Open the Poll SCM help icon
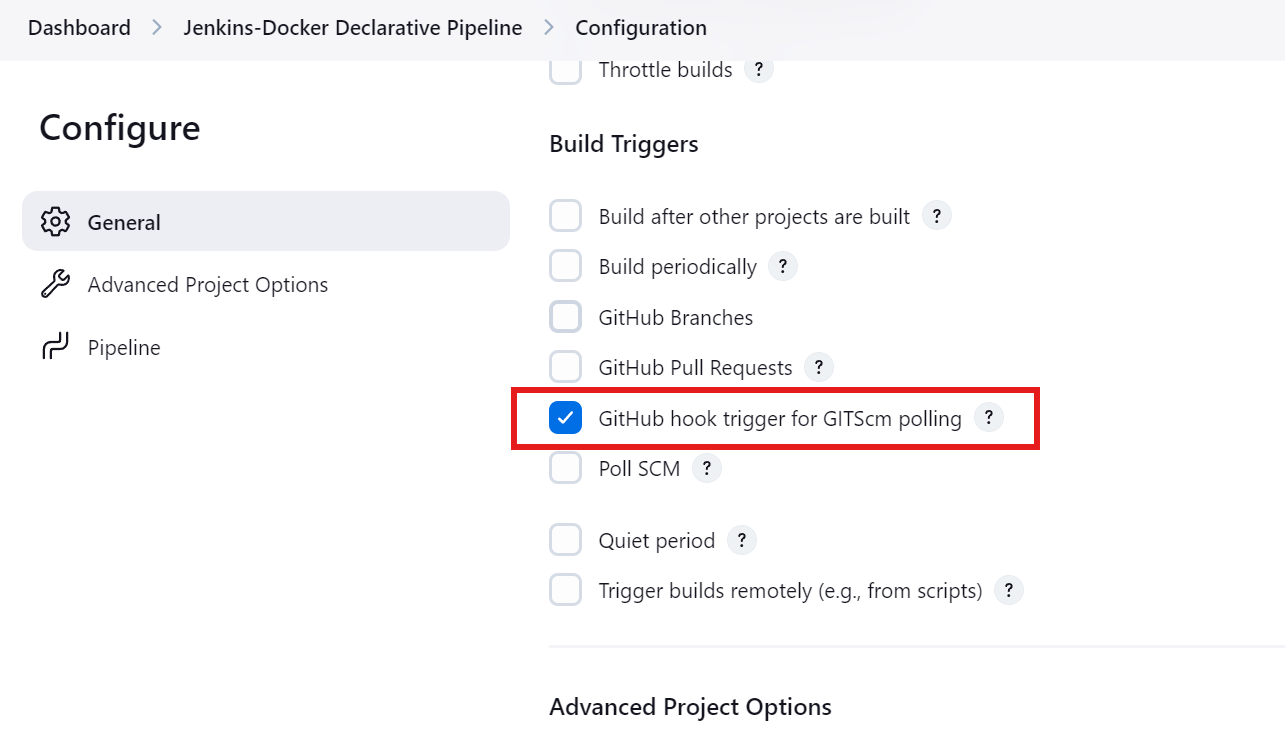The width and height of the screenshot is (1285, 748). click(707, 467)
